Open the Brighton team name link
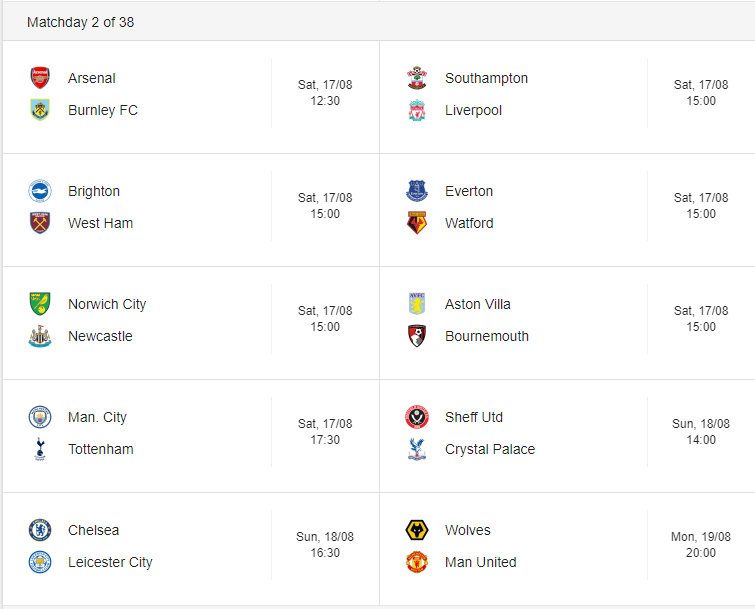 [x=94, y=191]
